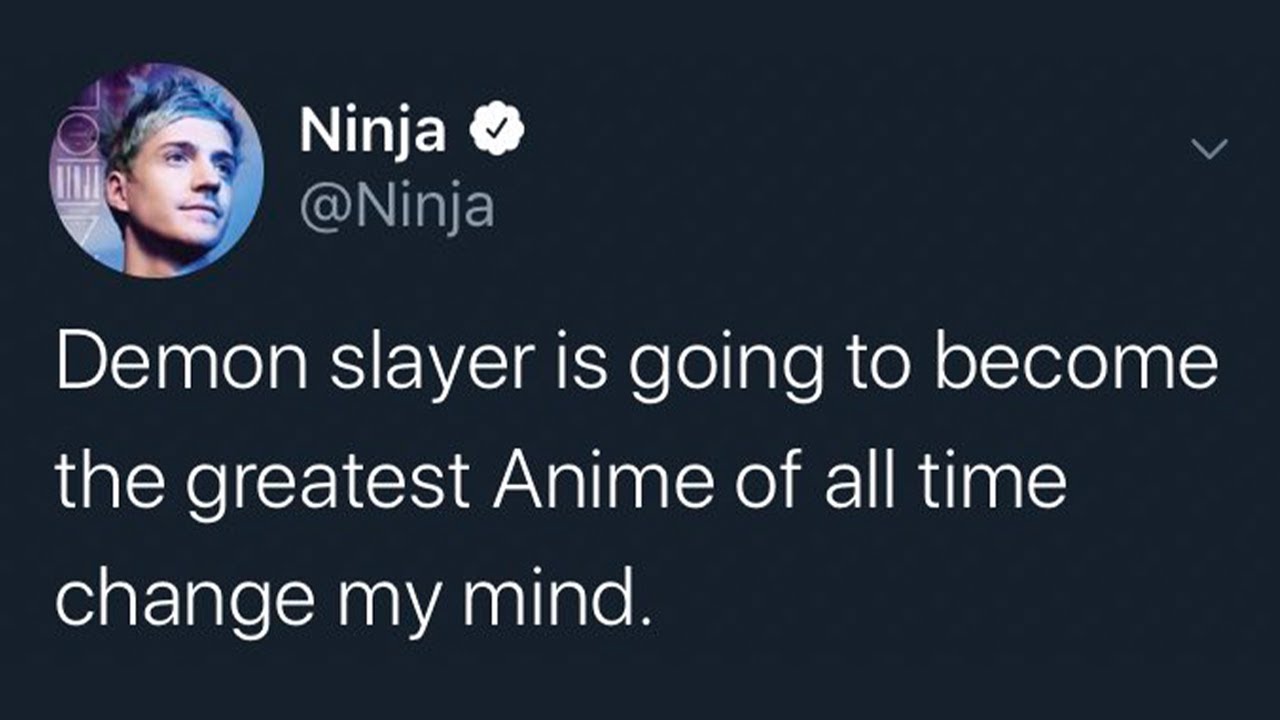Click the bold Ninja display name

373,132
